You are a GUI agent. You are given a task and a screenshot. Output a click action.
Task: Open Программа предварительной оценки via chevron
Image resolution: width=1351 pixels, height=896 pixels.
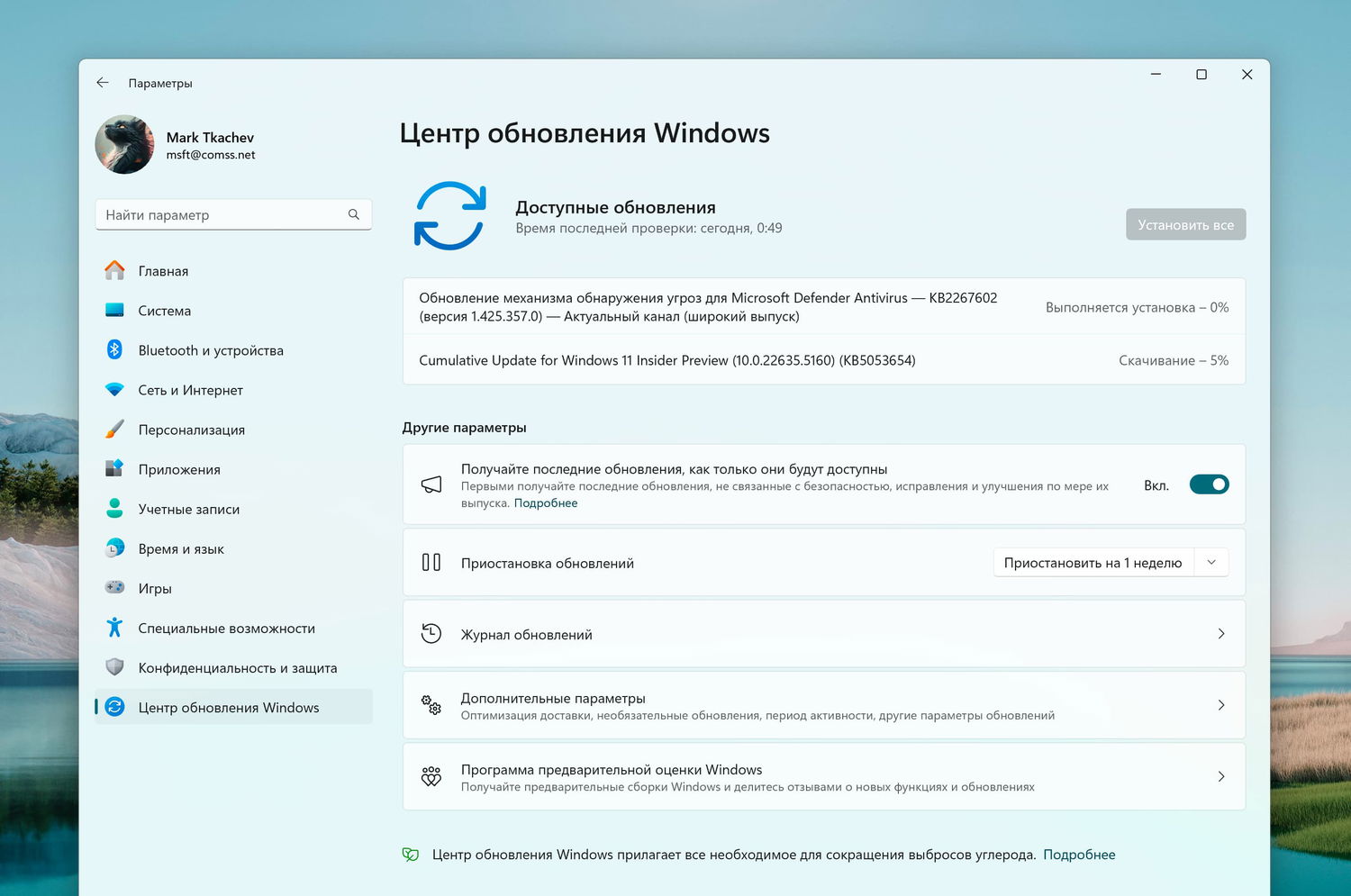(x=1221, y=776)
